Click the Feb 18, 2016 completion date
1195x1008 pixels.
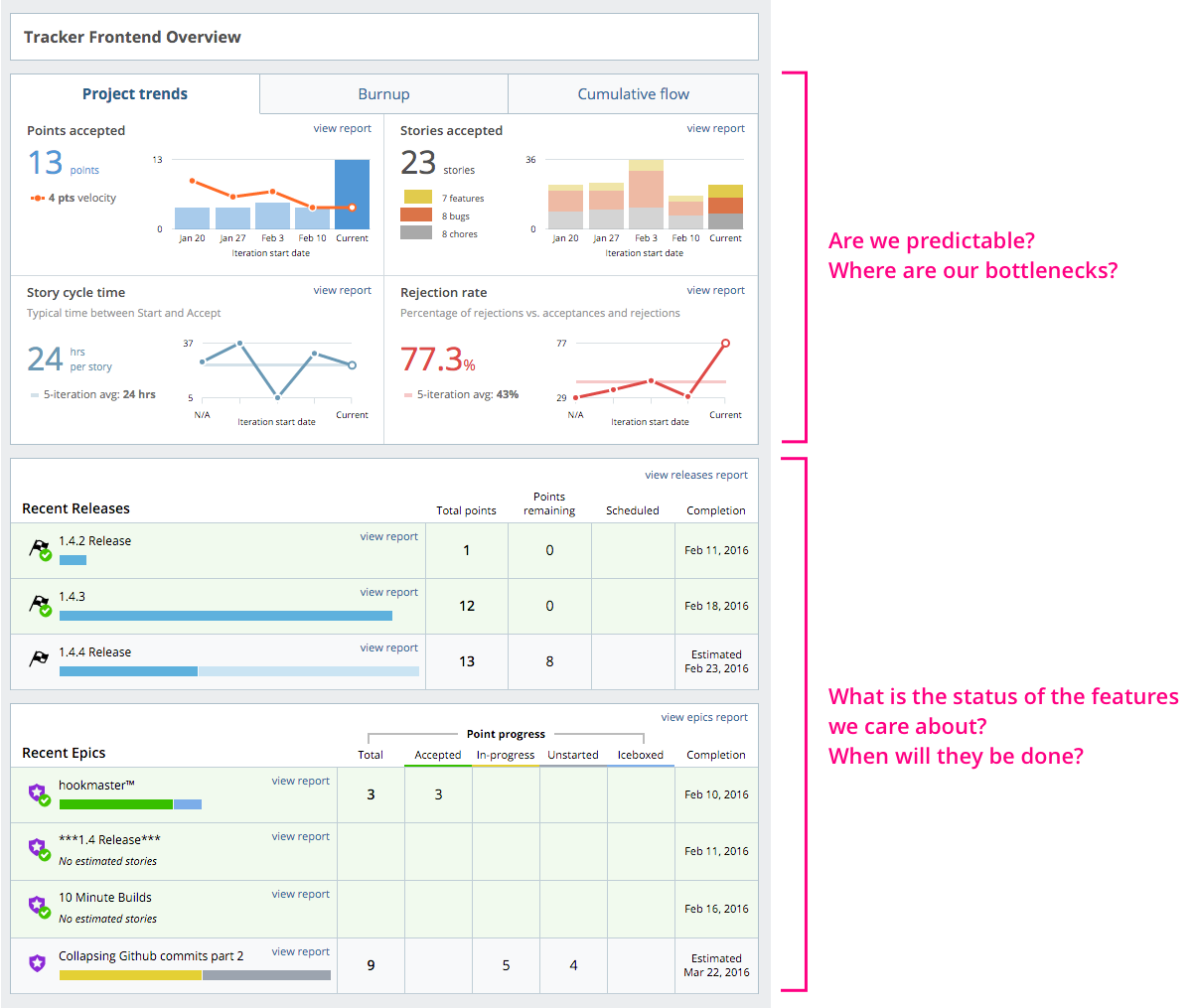[x=716, y=606]
